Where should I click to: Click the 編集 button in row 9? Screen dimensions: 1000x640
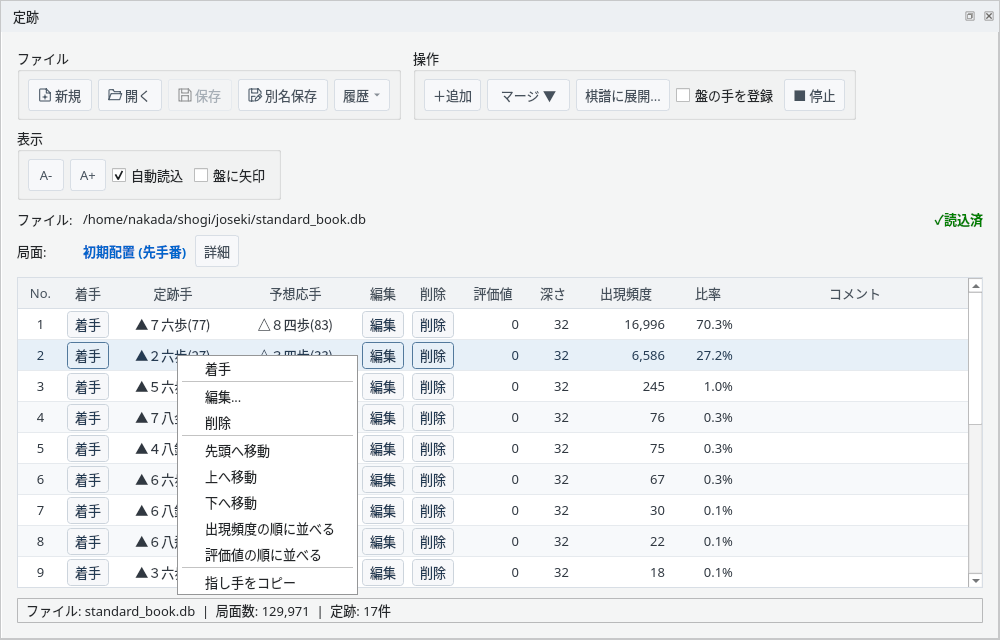(x=383, y=572)
